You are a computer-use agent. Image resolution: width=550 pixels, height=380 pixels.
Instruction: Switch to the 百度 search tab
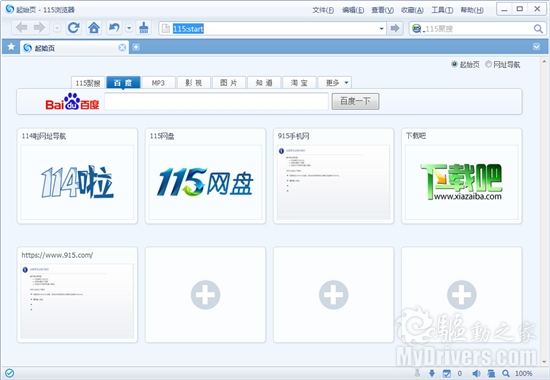[x=123, y=83]
